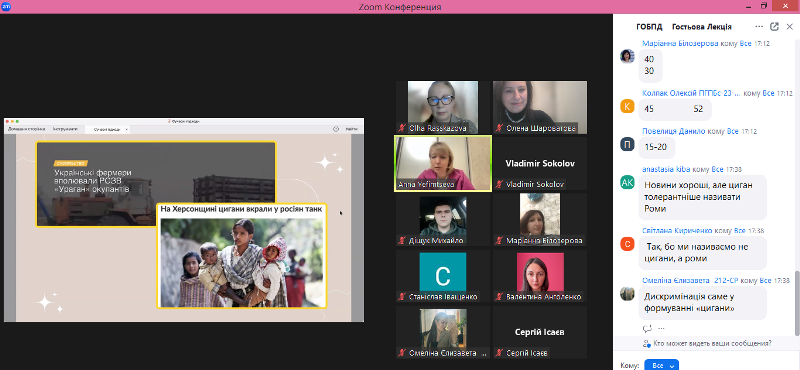Image resolution: width=800 pixels, height=370 pixels.
Task: Click the '15-20' message bubble
Action: coord(657,147)
